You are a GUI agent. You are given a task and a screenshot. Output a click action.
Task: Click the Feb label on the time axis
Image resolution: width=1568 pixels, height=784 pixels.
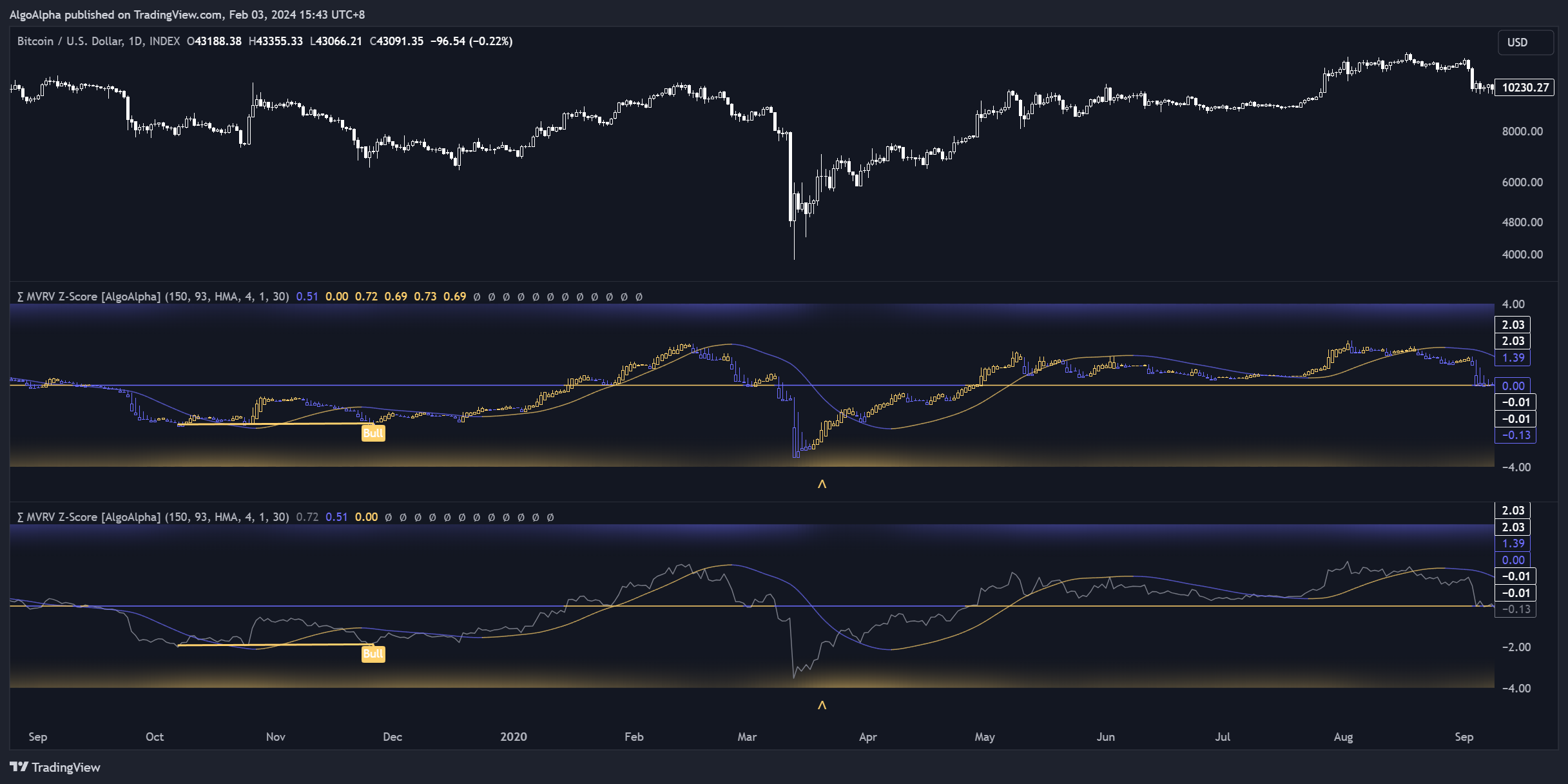[x=634, y=737]
